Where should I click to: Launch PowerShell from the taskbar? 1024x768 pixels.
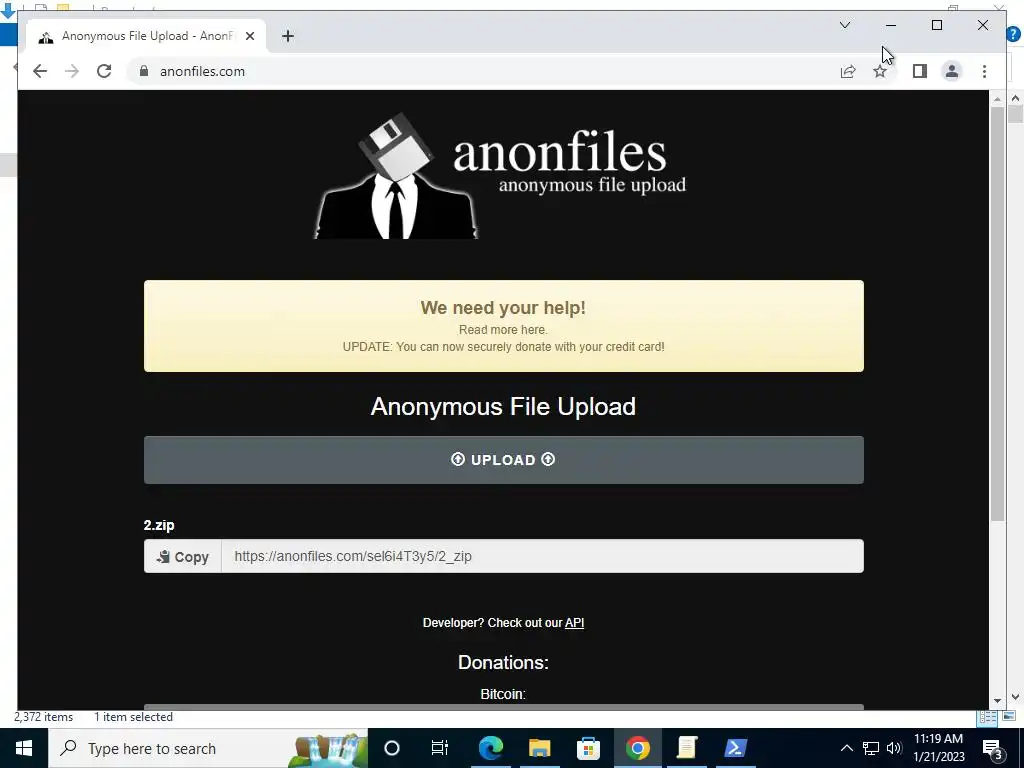735,748
